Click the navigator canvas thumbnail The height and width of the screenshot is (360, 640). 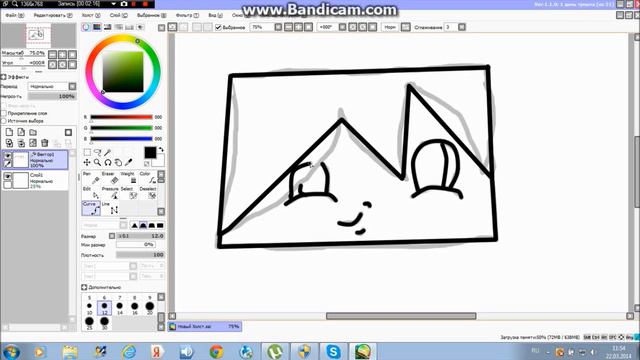click(39, 36)
